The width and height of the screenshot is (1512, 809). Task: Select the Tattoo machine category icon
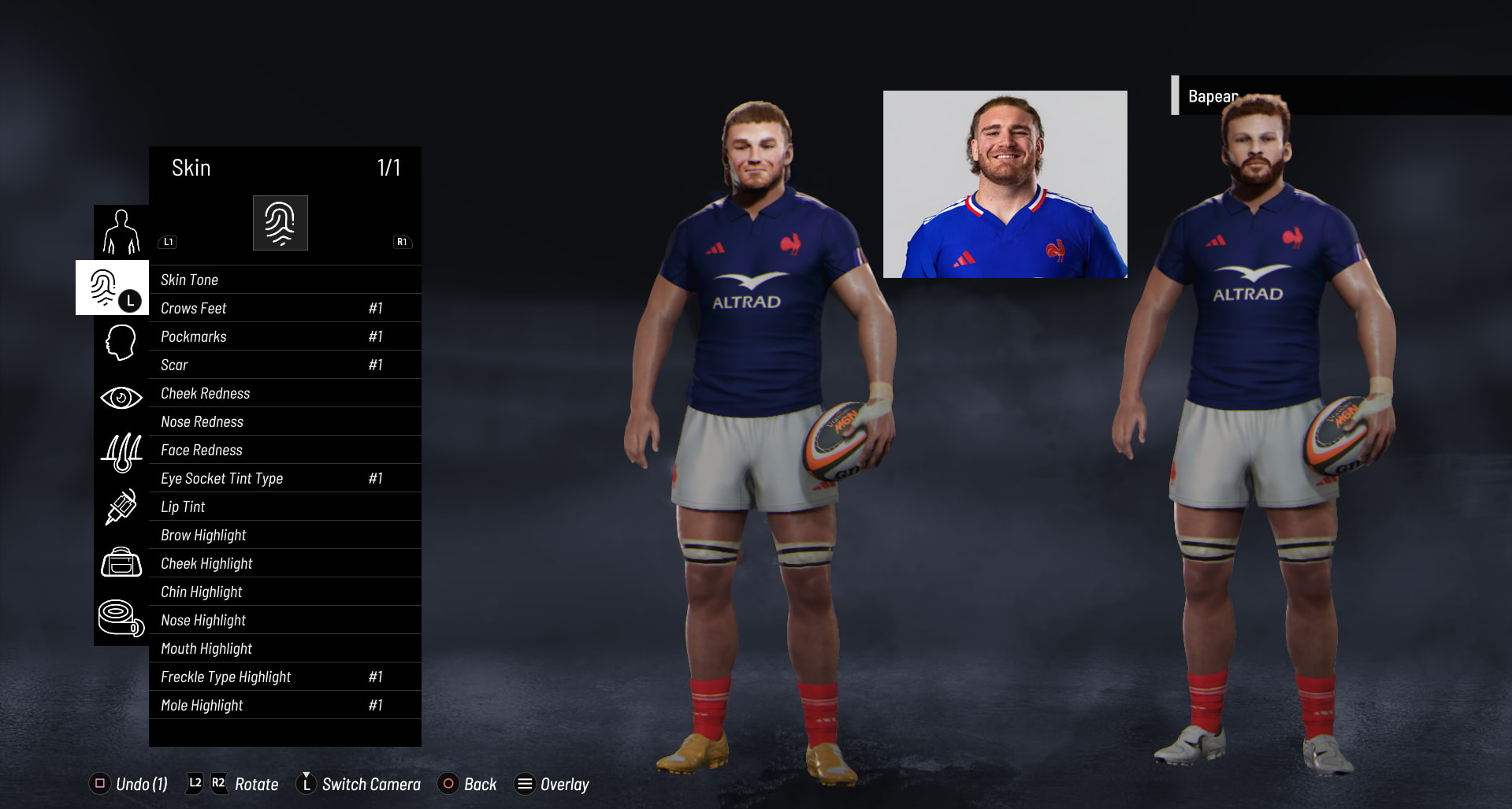tap(121, 508)
